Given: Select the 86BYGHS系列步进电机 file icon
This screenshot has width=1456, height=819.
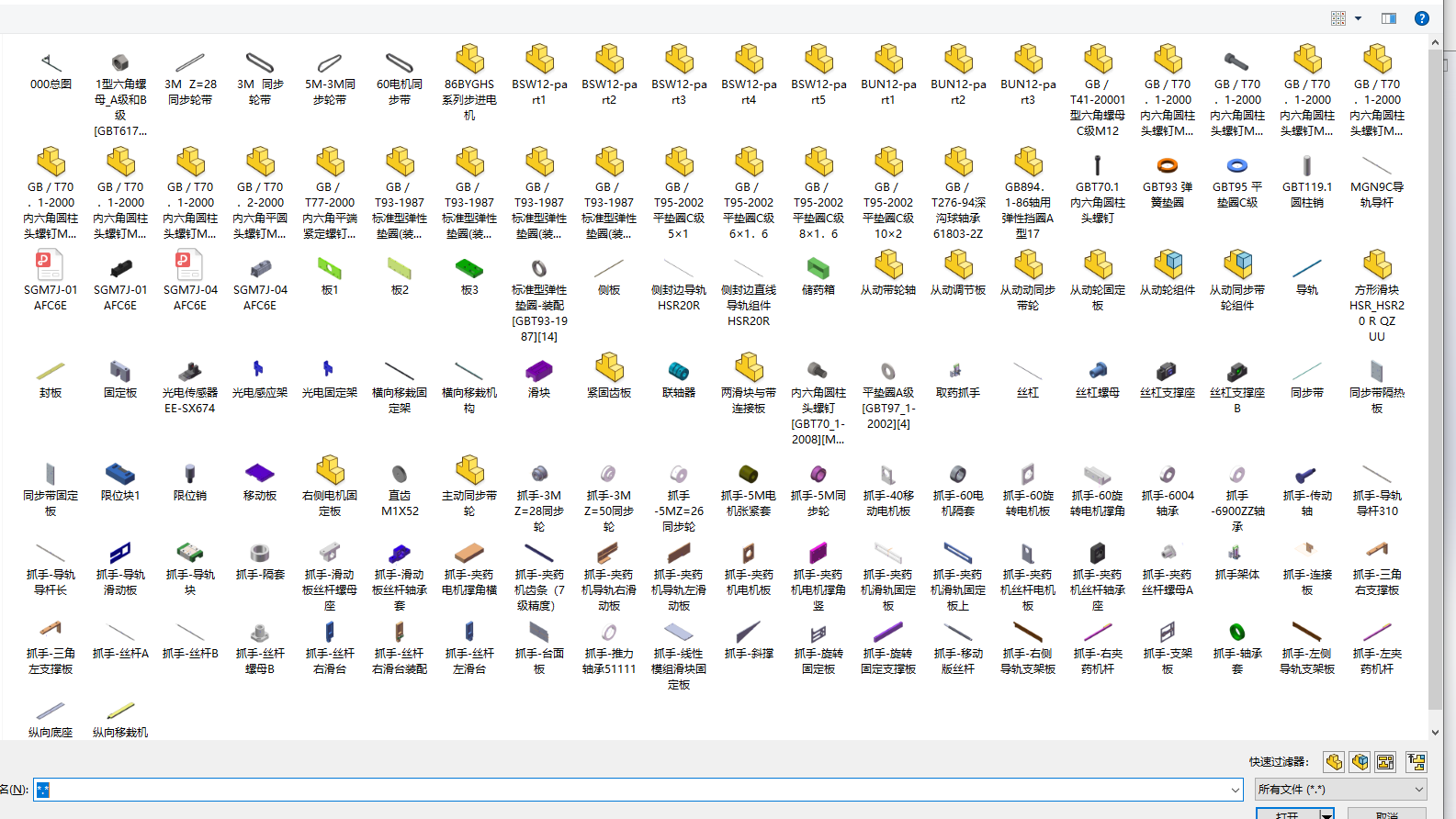Looking at the screenshot, I should [x=469, y=60].
